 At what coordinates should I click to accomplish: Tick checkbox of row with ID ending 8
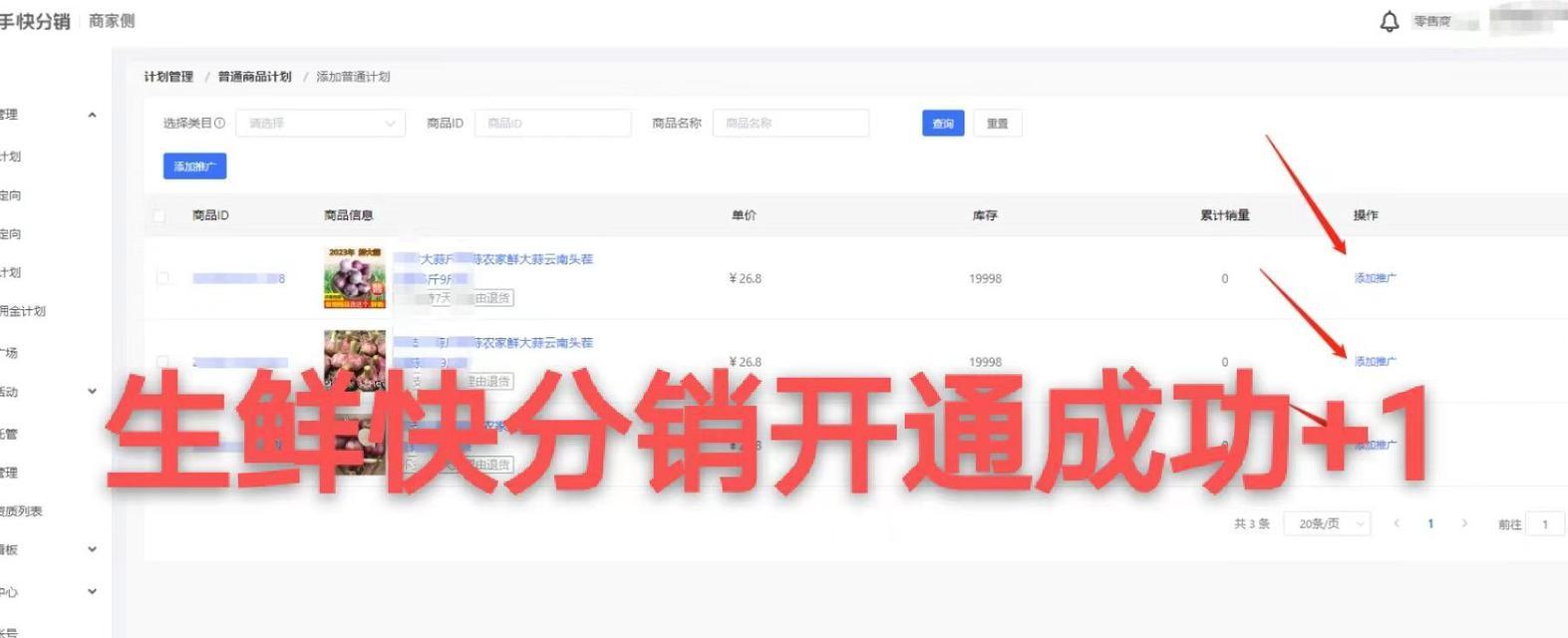pyautogui.click(x=162, y=278)
